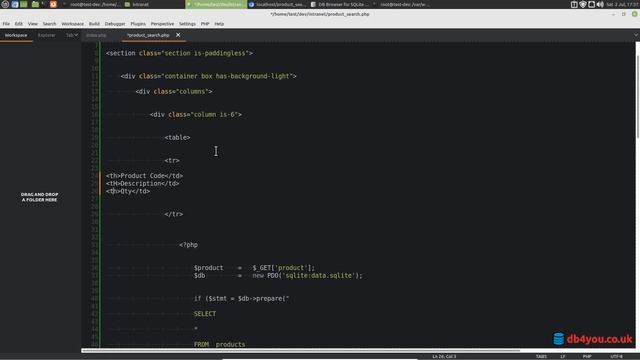Screen dimensions: 640x360
Task: Expand the sidebar Tab dropdown
Action: [x=71, y=36]
